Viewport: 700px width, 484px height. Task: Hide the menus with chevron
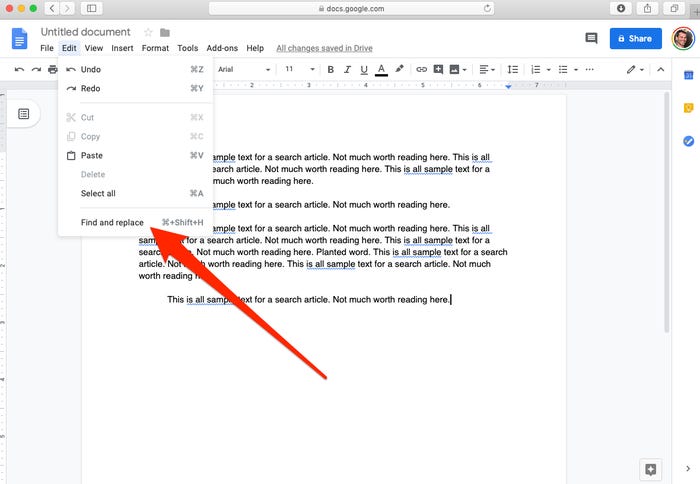(x=660, y=69)
